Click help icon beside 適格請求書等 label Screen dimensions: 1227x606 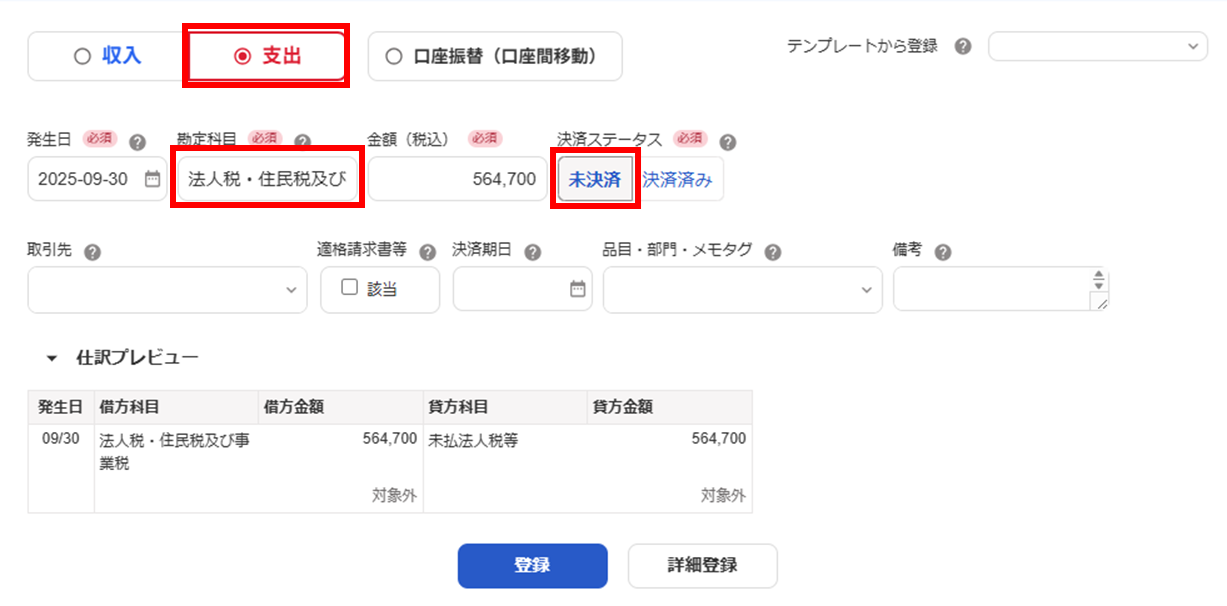click(428, 252)
